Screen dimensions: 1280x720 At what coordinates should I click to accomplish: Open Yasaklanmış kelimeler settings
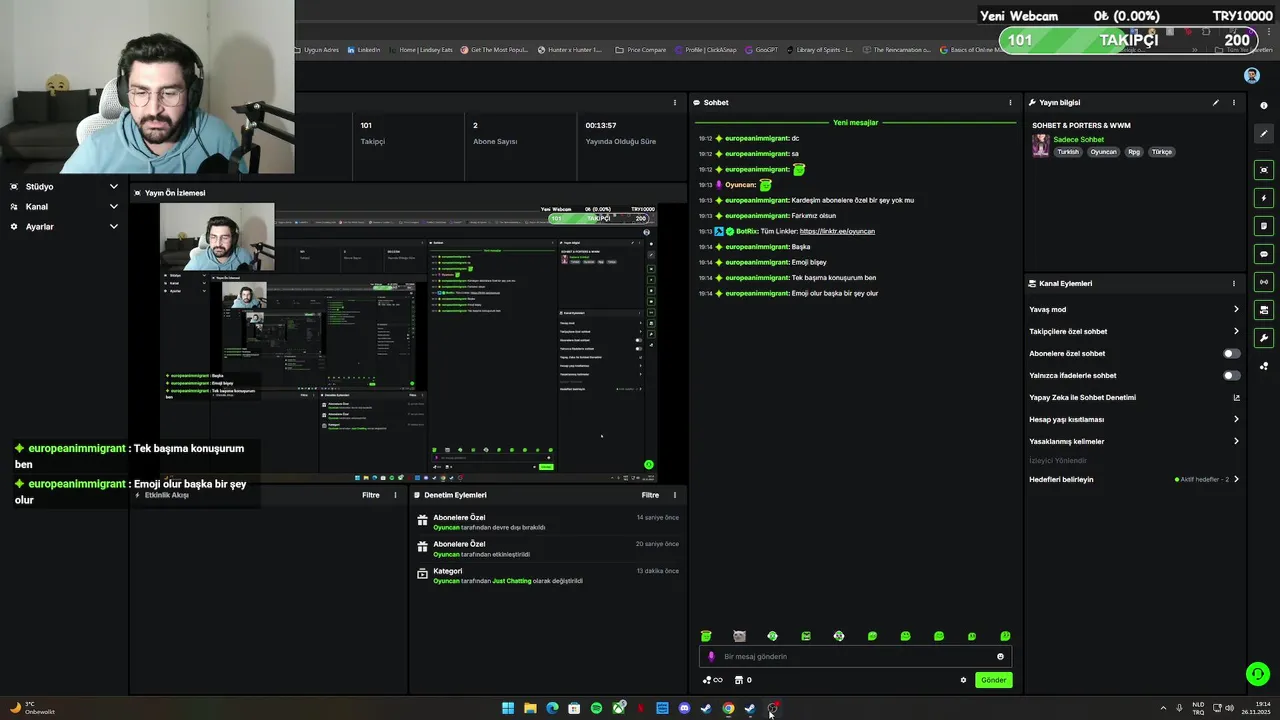pos(1236,441)
